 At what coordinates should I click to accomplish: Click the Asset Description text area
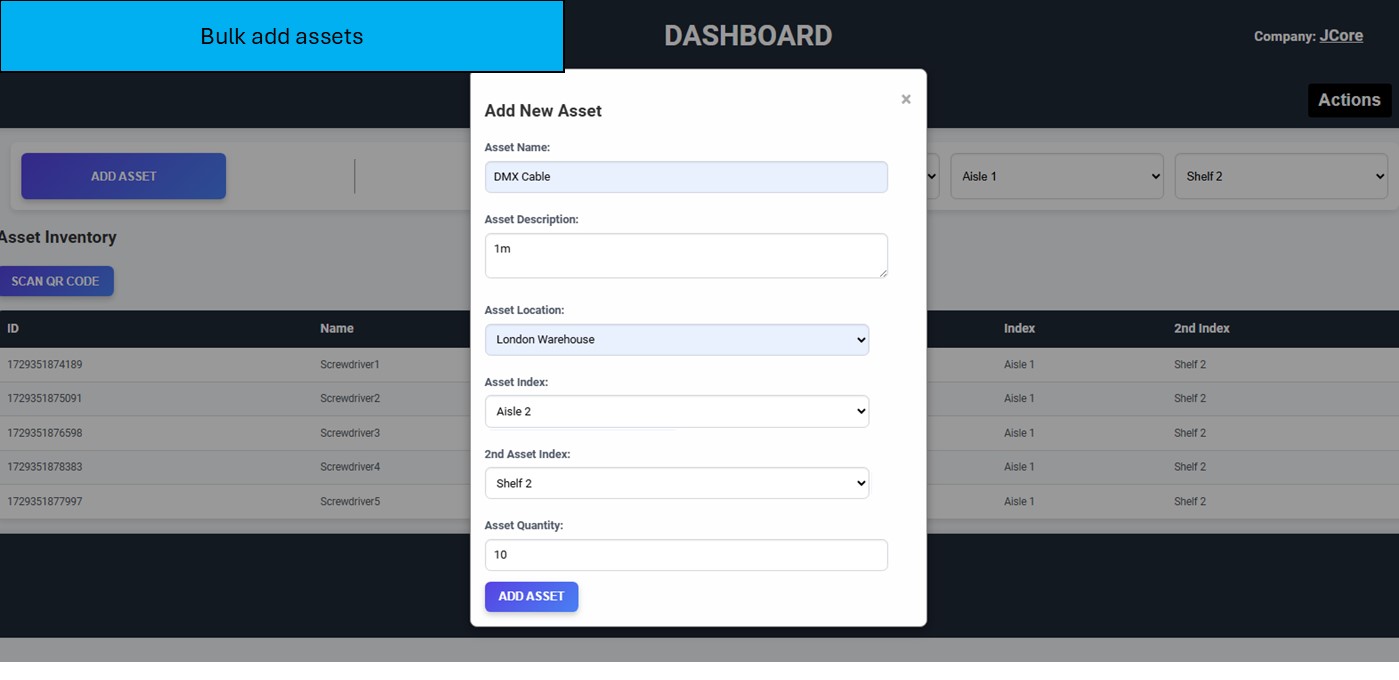[686, 255]
